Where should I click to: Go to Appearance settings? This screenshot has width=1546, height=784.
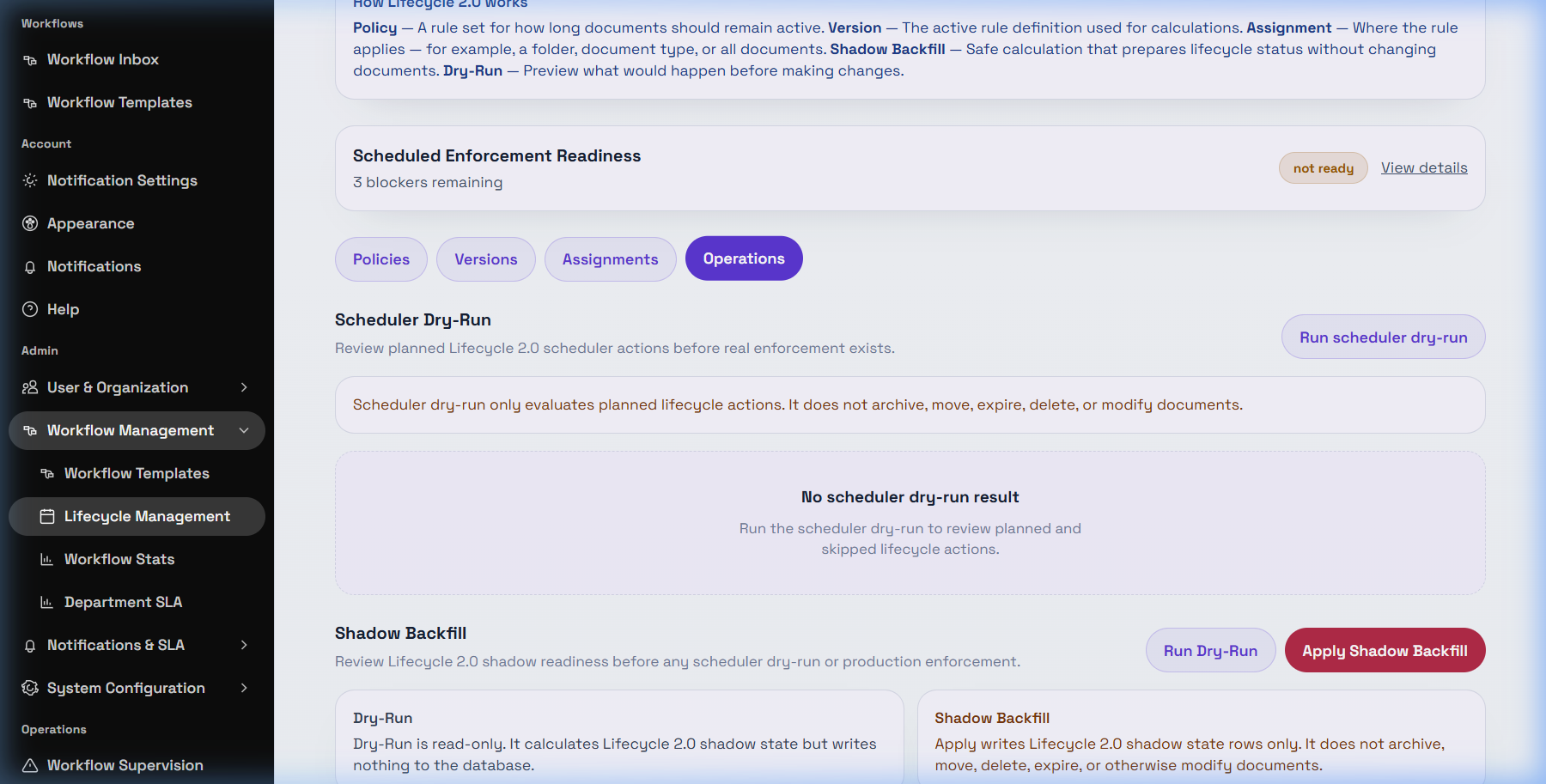91,223
